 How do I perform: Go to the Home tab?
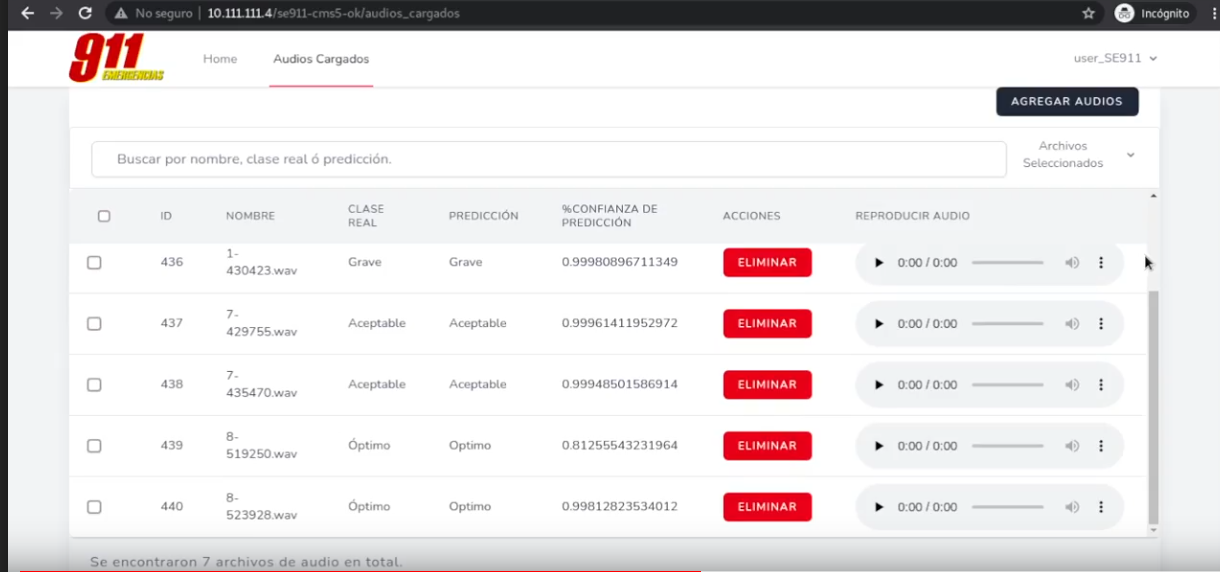coord(220,59)
